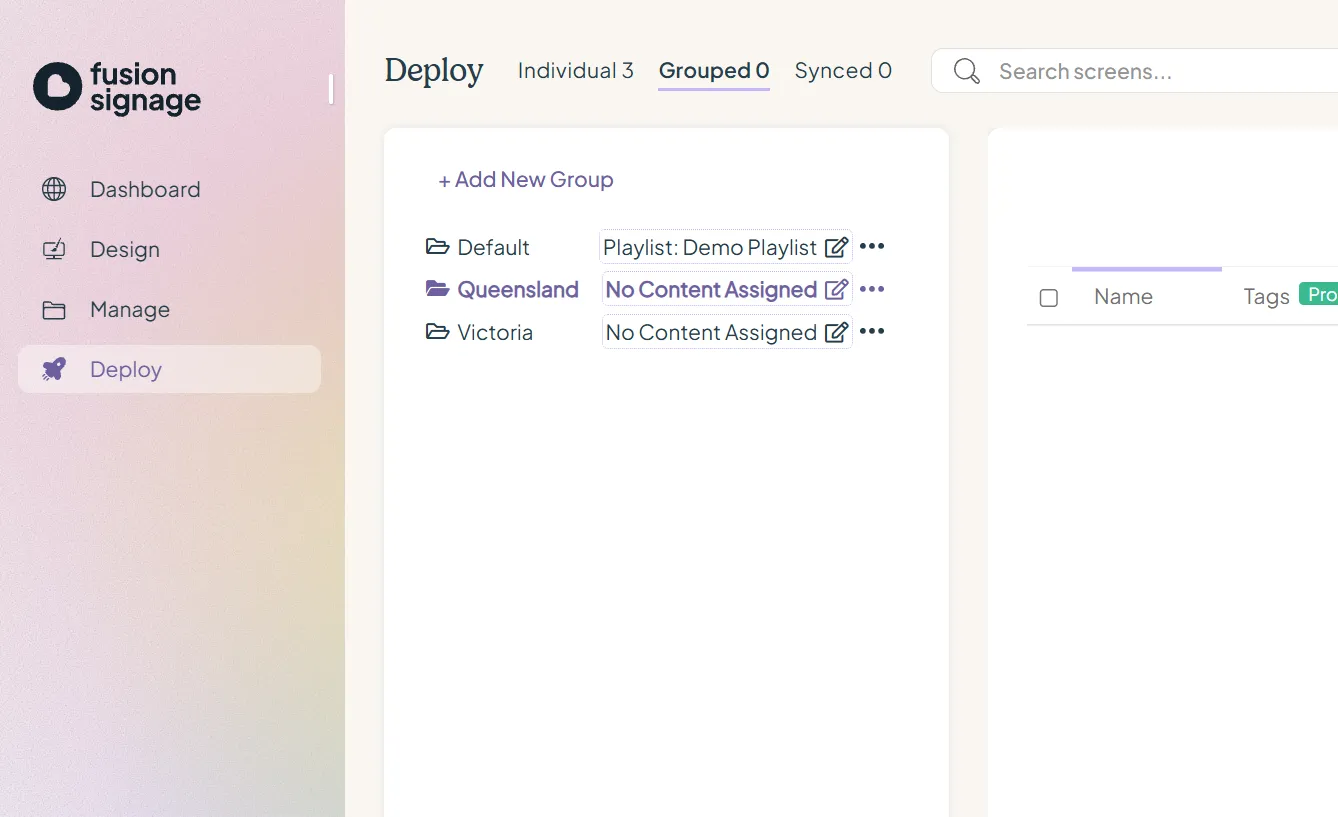The width and height of the screenshot is (1338, 817).
Task: Click the green Pro badge
Action: point(1320,294)
